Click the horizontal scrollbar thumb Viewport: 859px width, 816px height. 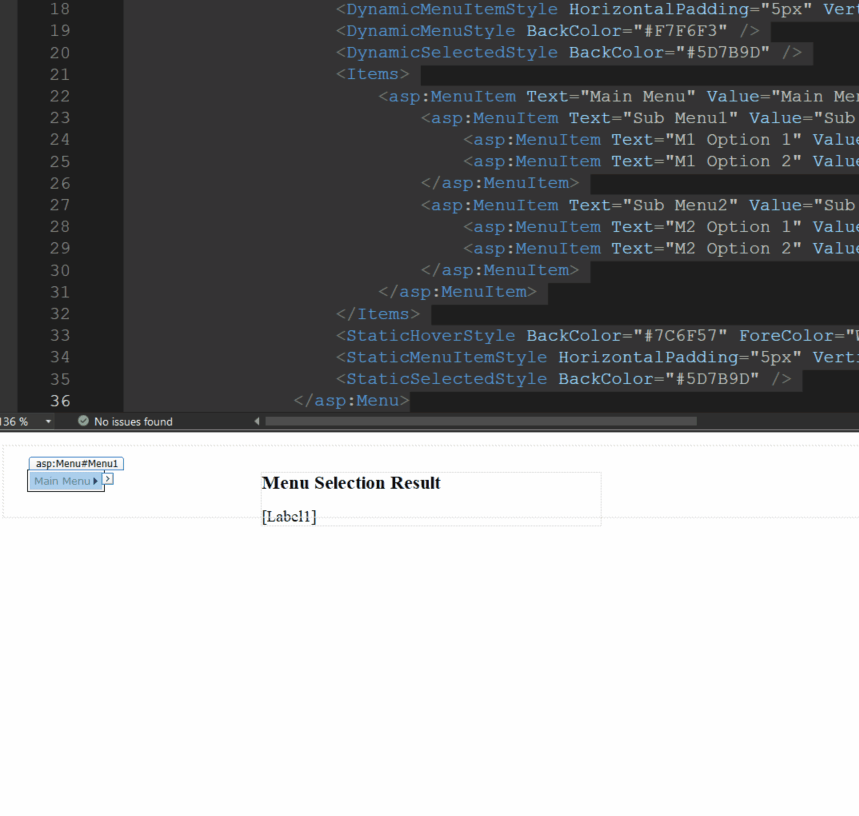click(480, 421)
